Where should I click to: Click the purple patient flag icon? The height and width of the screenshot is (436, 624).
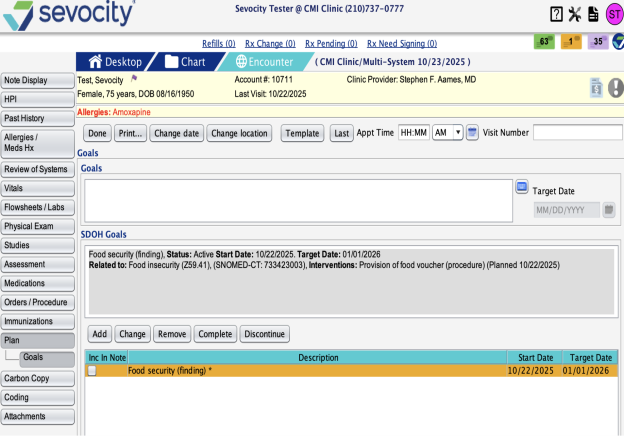(x=135, y=77)
